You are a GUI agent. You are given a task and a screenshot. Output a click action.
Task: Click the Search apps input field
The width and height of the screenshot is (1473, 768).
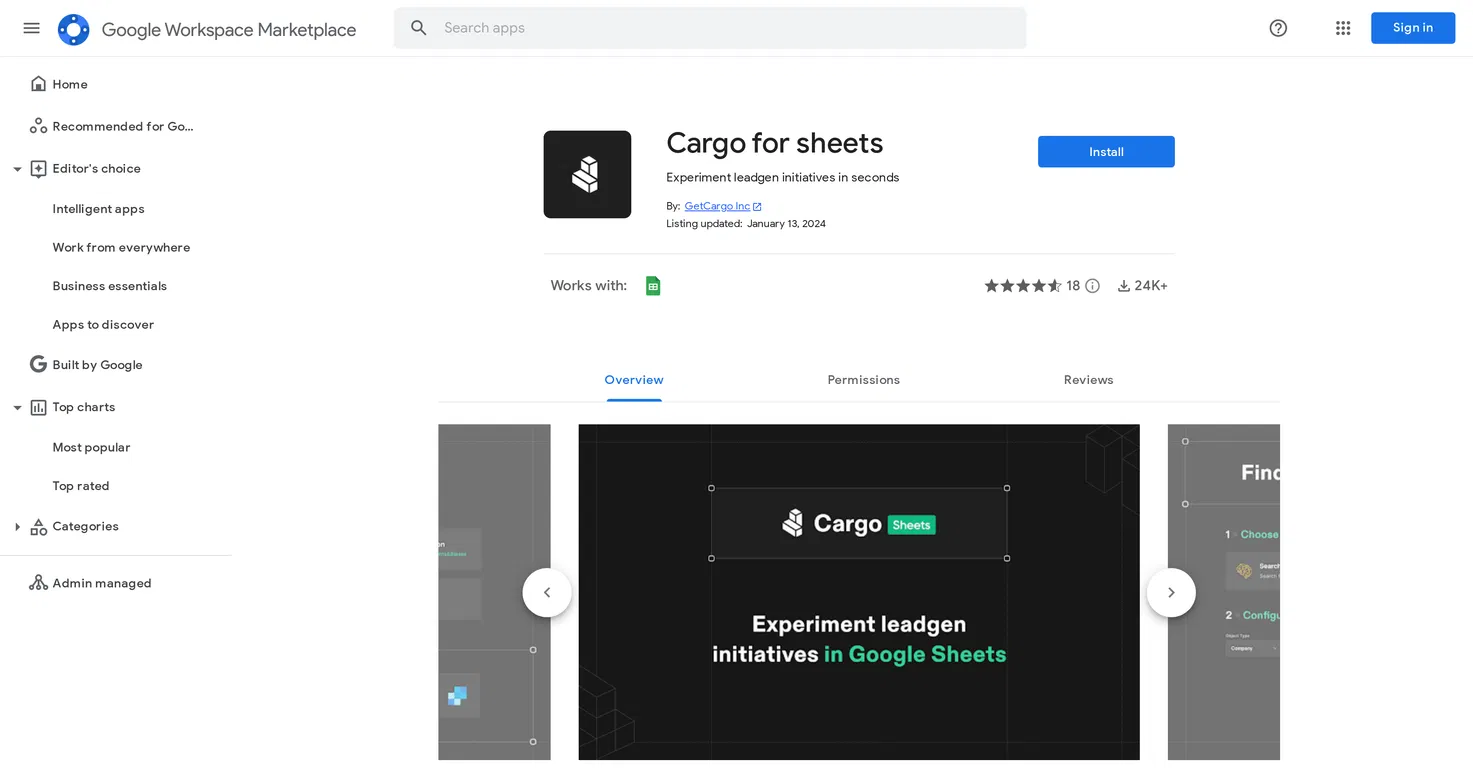[710, 28]
